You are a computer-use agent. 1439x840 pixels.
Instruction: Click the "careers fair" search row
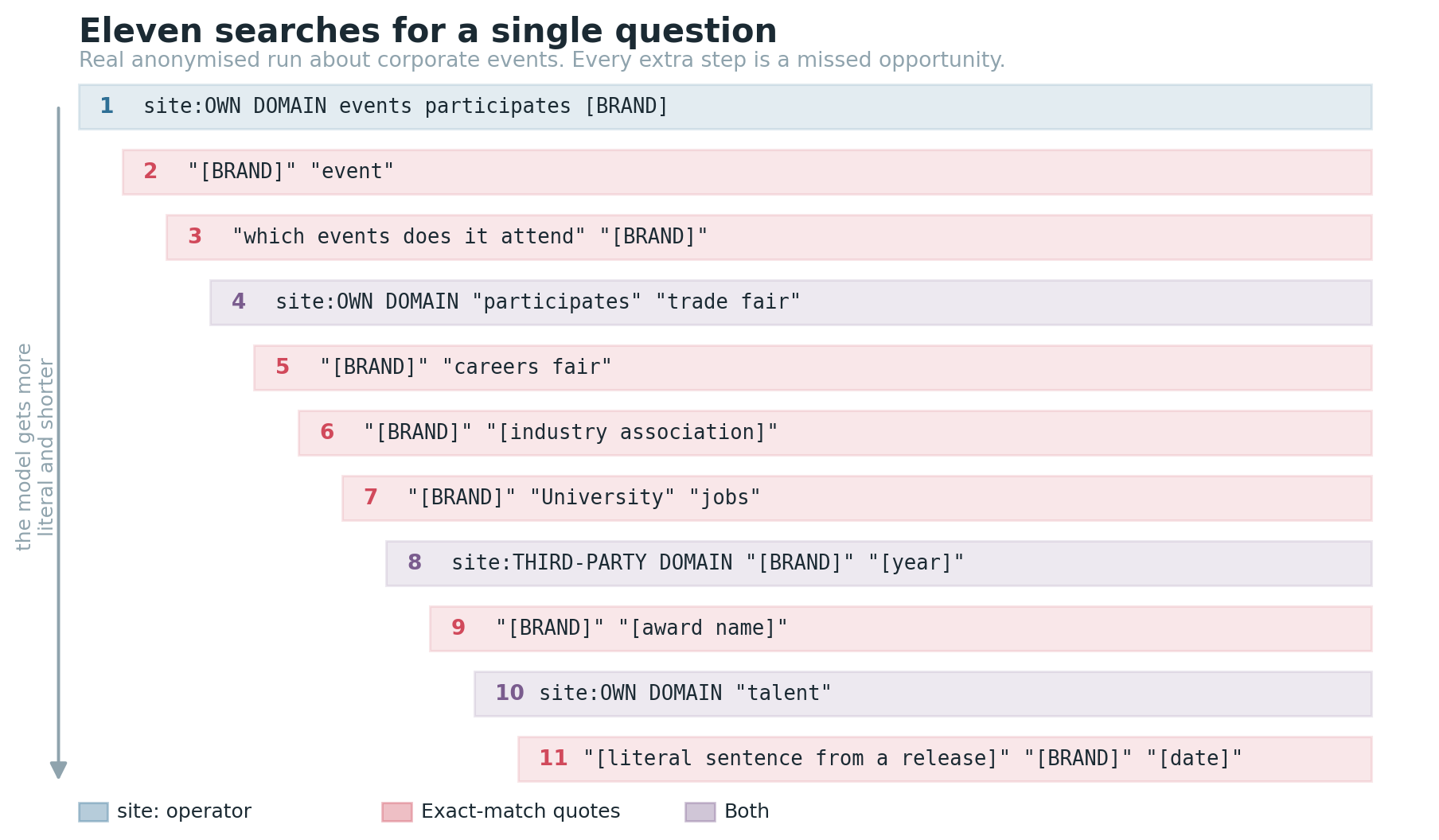pos(813,367)
